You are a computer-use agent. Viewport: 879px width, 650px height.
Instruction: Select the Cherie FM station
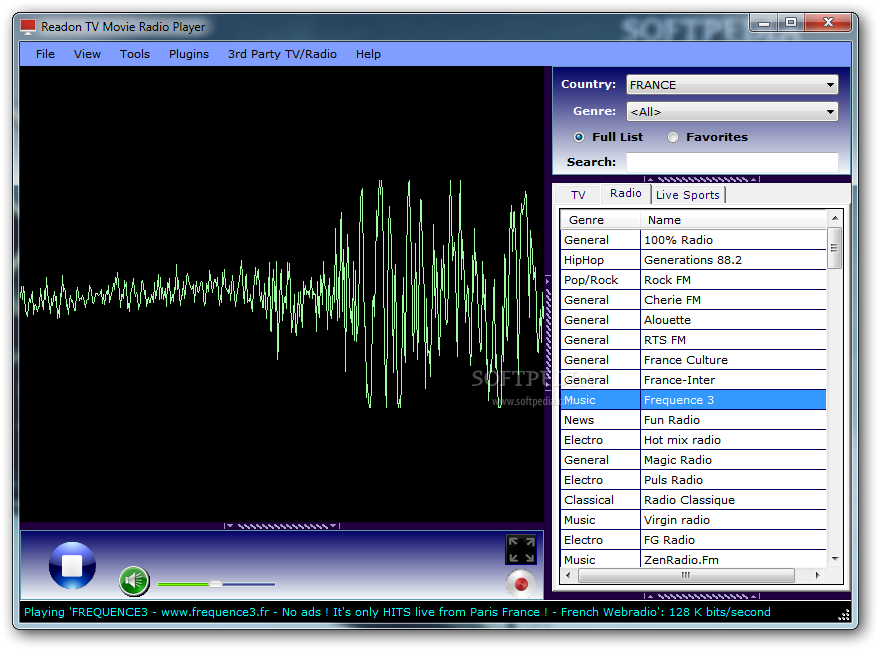click(x=693, y=300)
